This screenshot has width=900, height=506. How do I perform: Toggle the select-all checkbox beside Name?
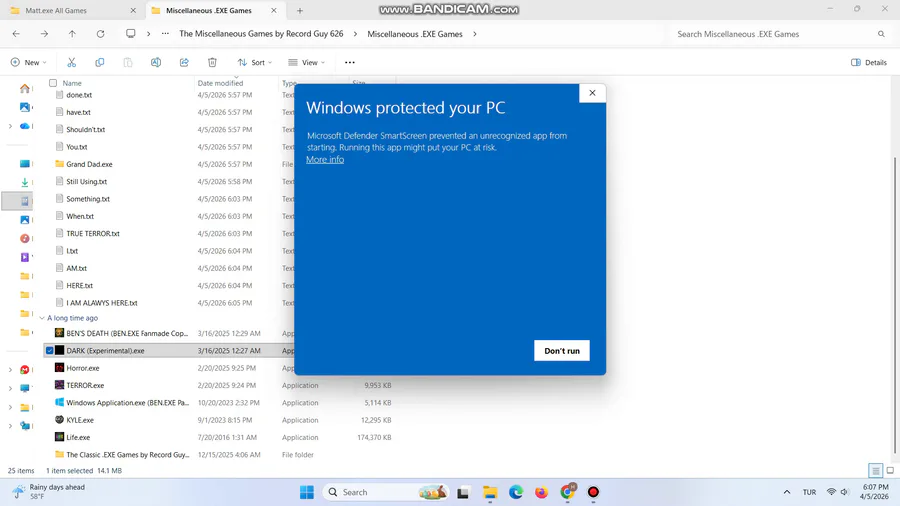pyautogui.click(x=53, y=83)
